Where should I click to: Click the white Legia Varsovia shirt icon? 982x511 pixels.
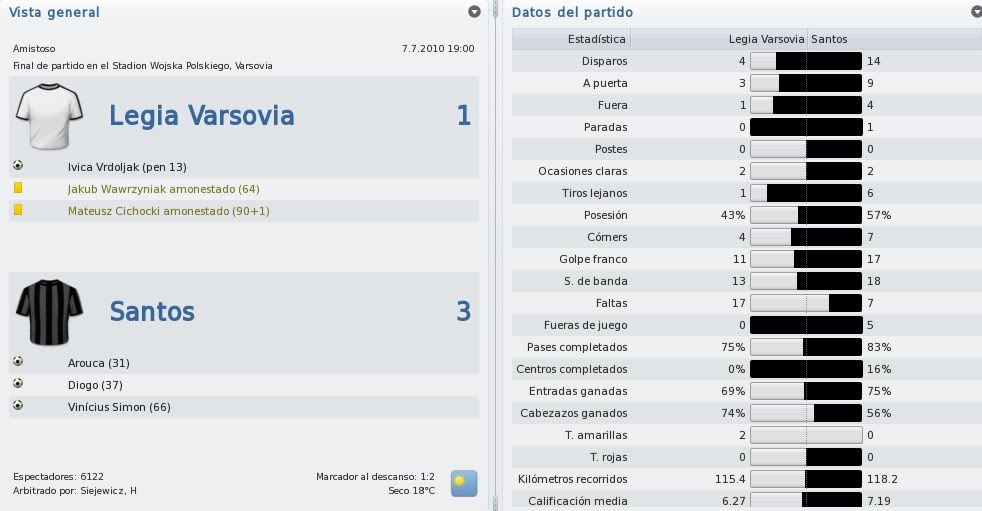click(x=49, y=116)
